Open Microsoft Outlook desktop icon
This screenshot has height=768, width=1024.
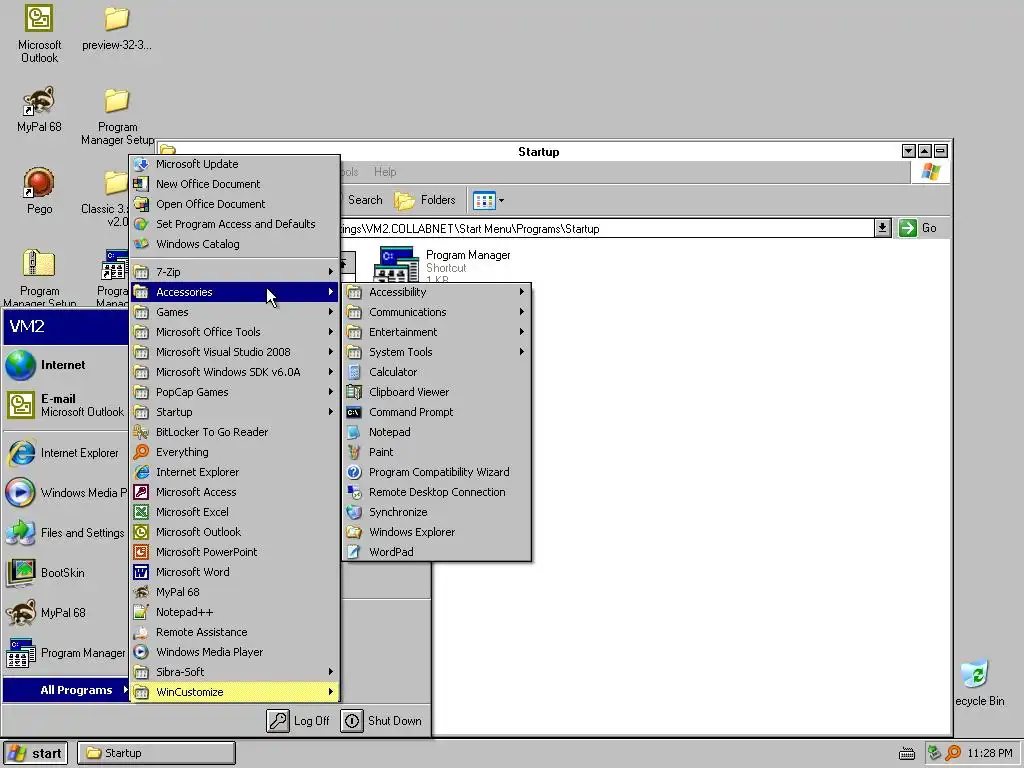(39, 33)
